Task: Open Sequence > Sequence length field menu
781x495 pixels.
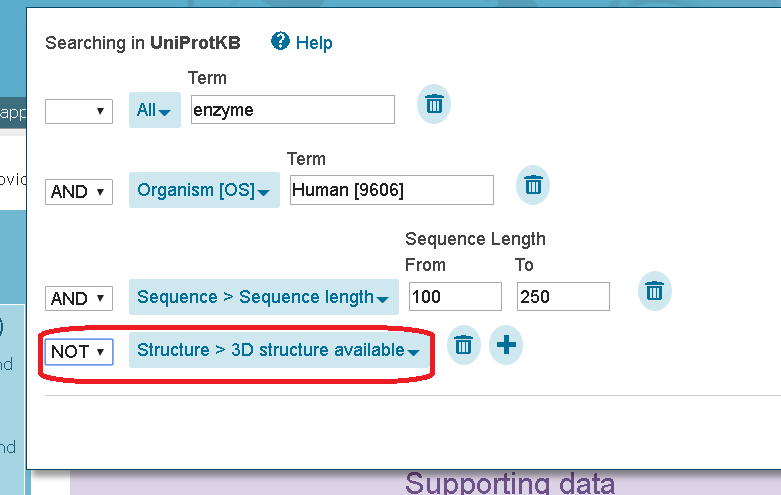Action: point(263,297)
